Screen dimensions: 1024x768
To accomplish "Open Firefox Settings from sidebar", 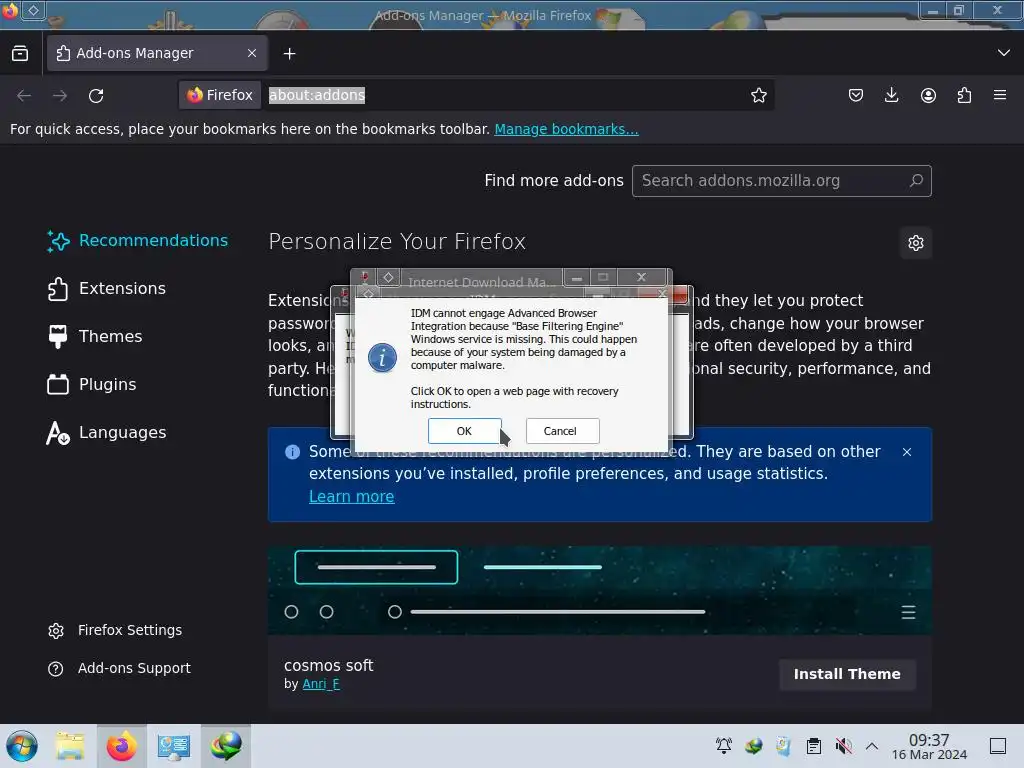I will click(115, 630).
